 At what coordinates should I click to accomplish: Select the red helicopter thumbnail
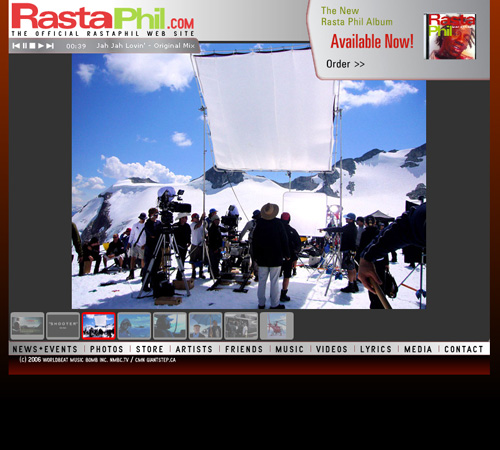point(277,326)
